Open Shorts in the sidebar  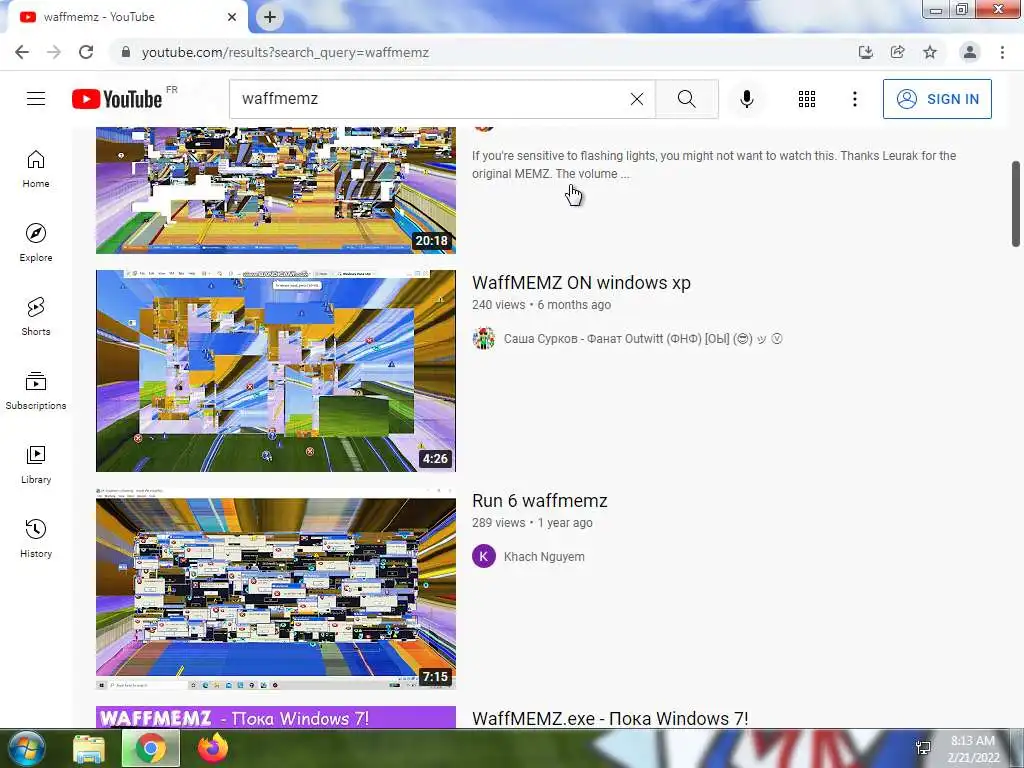[36, 317]
